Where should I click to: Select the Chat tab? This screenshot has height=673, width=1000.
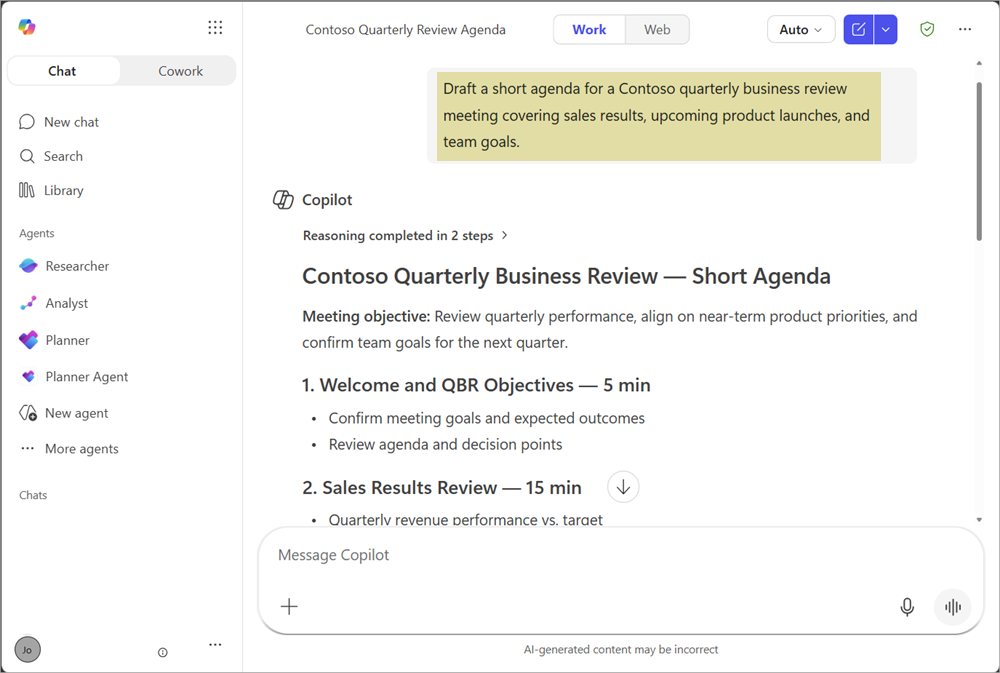point(62,71)
